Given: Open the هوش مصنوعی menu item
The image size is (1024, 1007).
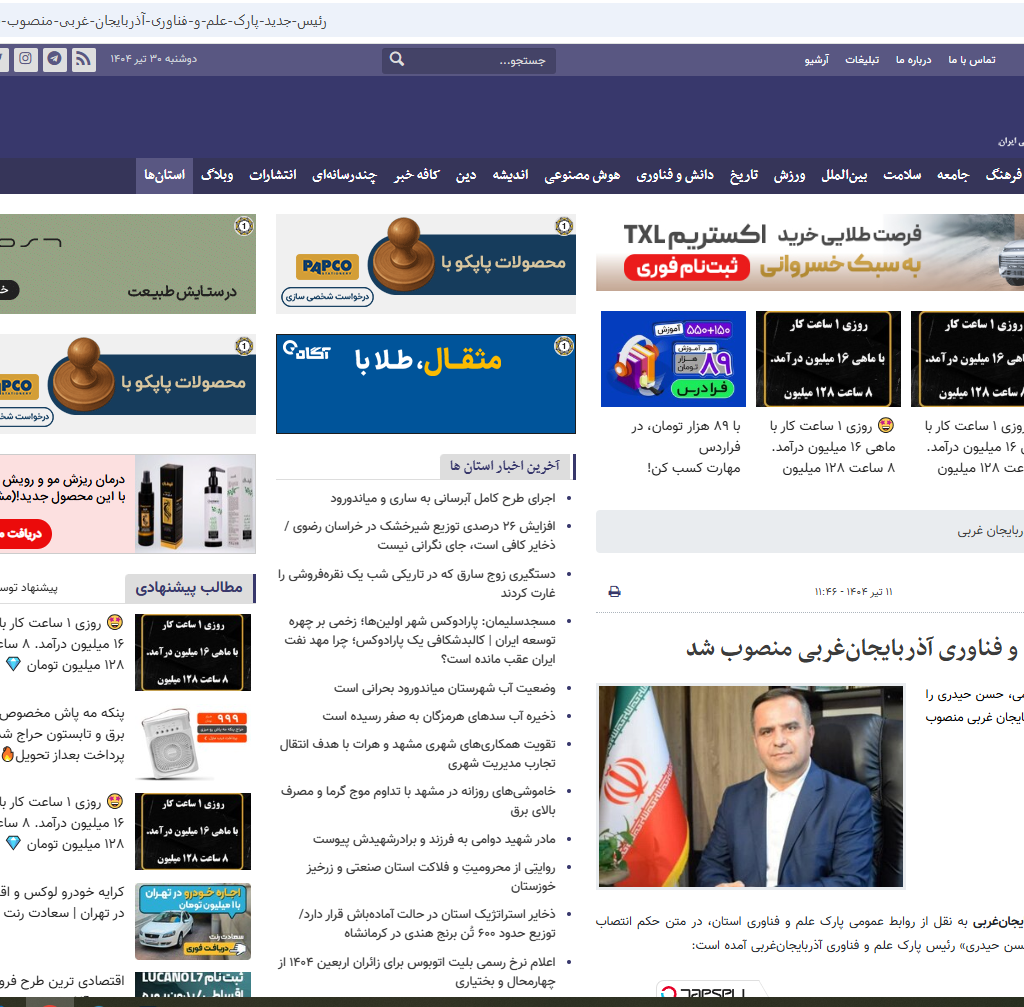Looking at the screenshot, I should pos(582,175).
